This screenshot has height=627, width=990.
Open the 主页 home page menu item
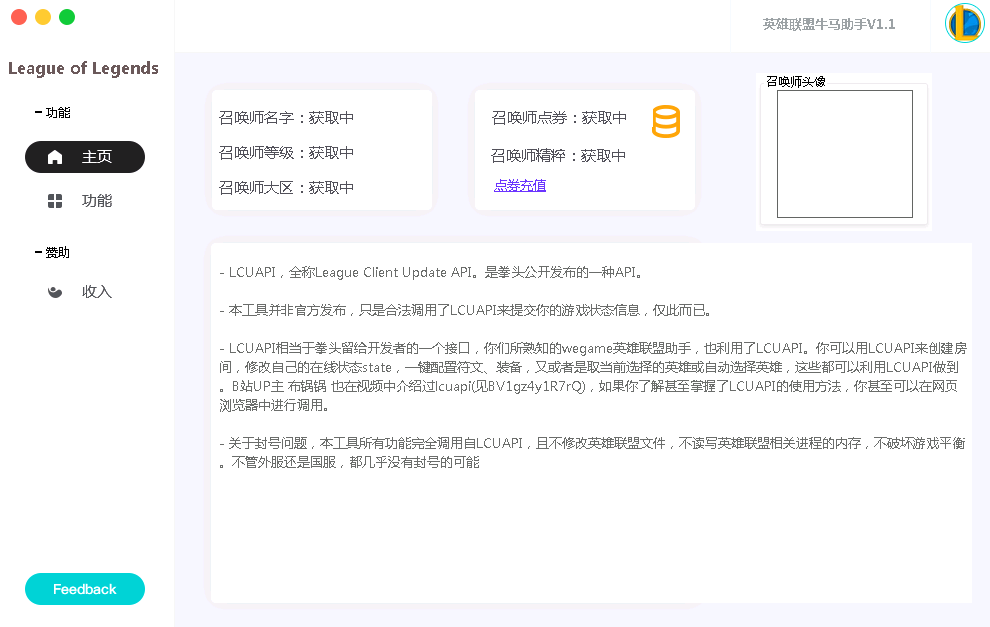85,157
